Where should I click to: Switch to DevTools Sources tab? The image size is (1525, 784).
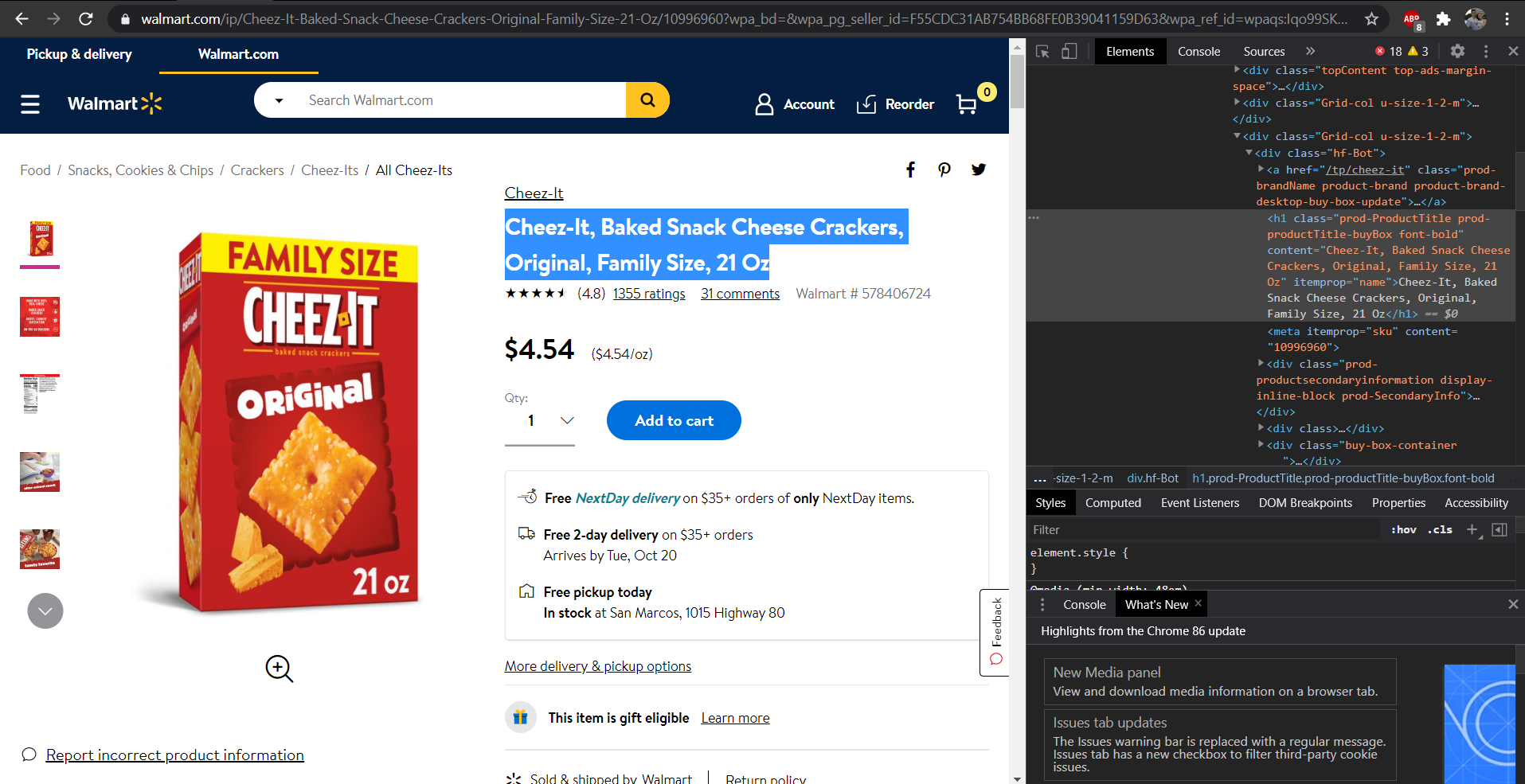pyautogui.click(x=1264, y=51)
